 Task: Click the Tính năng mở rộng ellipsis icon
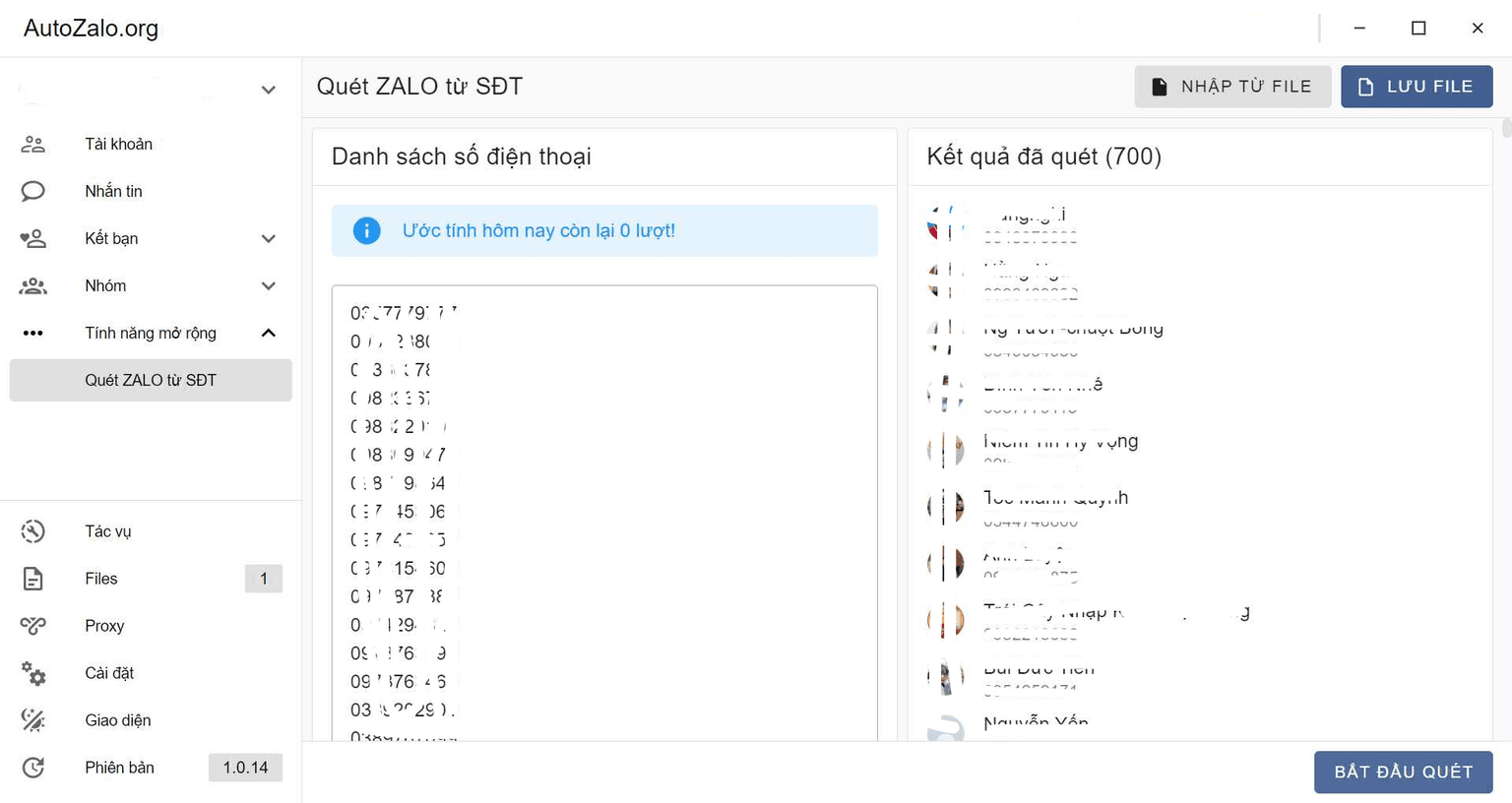coord(32,333)
